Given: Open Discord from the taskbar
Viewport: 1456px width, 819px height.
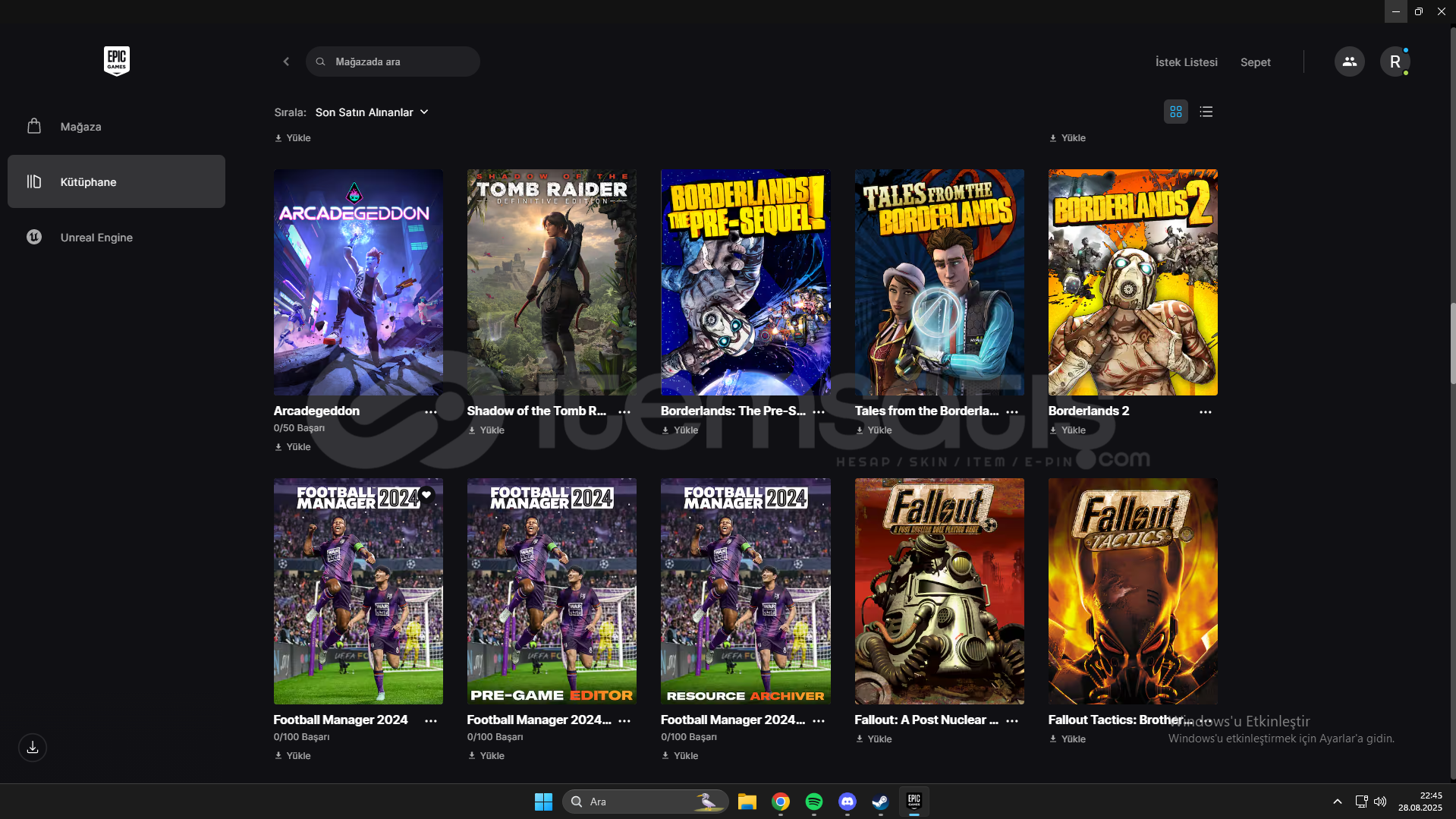Looking at the screenshot, I should click(847, 802).
